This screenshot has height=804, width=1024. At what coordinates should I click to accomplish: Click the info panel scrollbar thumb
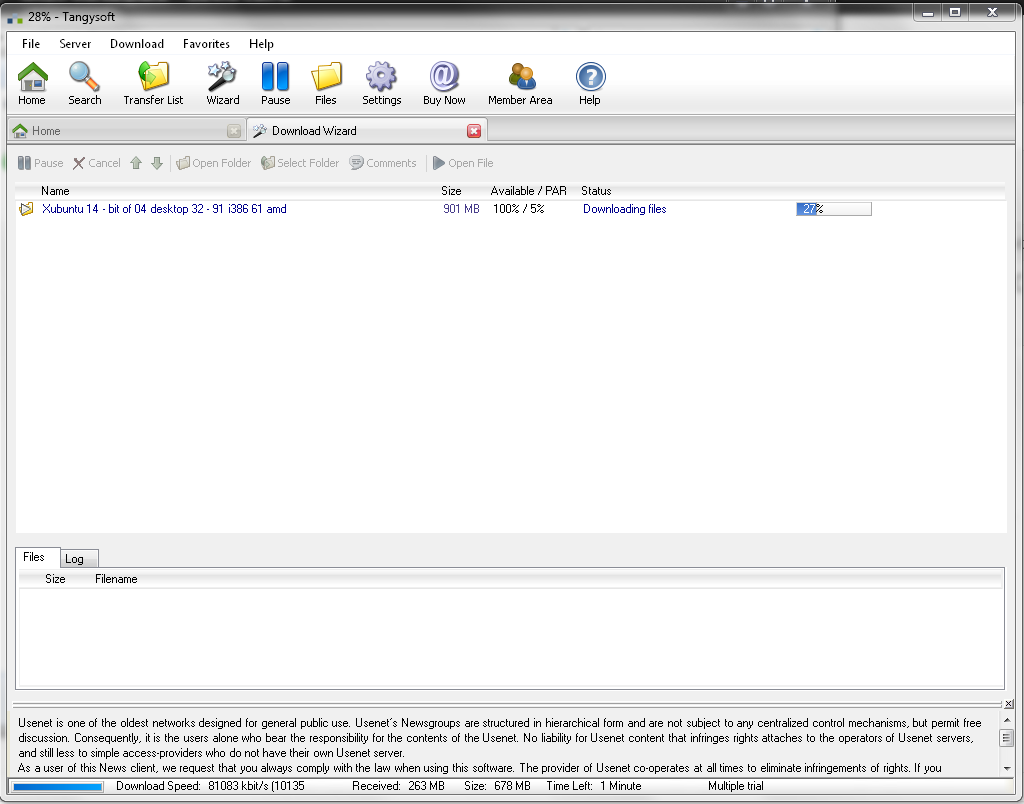click(x=1007, y=738)
